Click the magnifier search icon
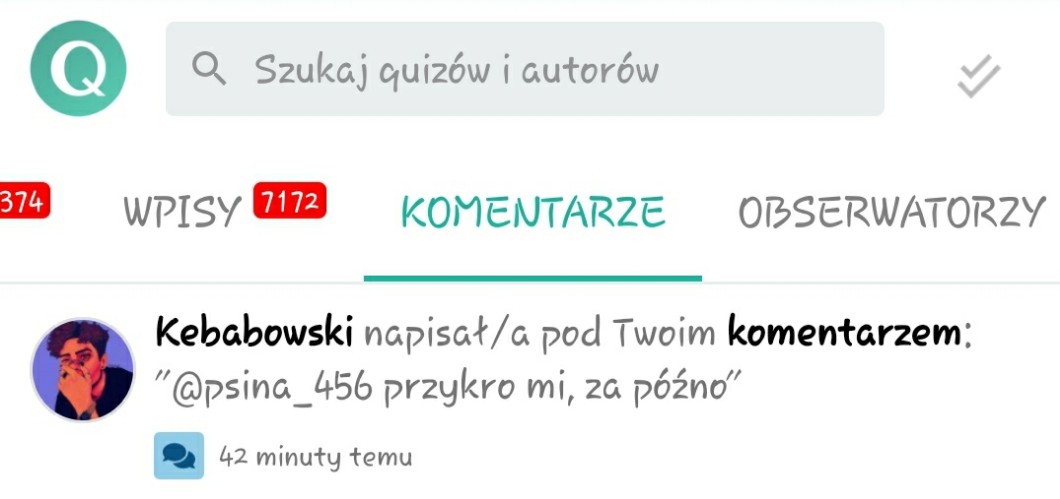This screenshot has width=1060, height=499. (209, 69)
